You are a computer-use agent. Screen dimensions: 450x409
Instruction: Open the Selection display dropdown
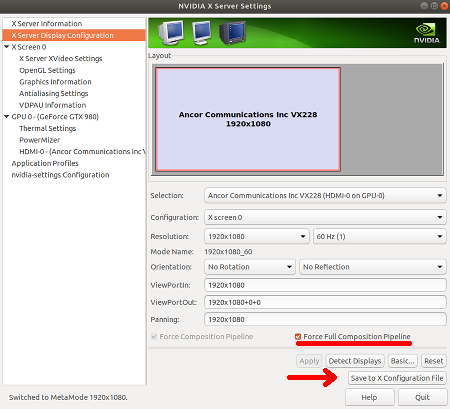pos(325,196)
